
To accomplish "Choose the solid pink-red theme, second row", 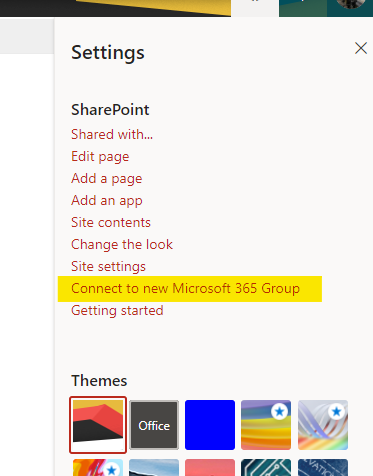I will point(210,468).
